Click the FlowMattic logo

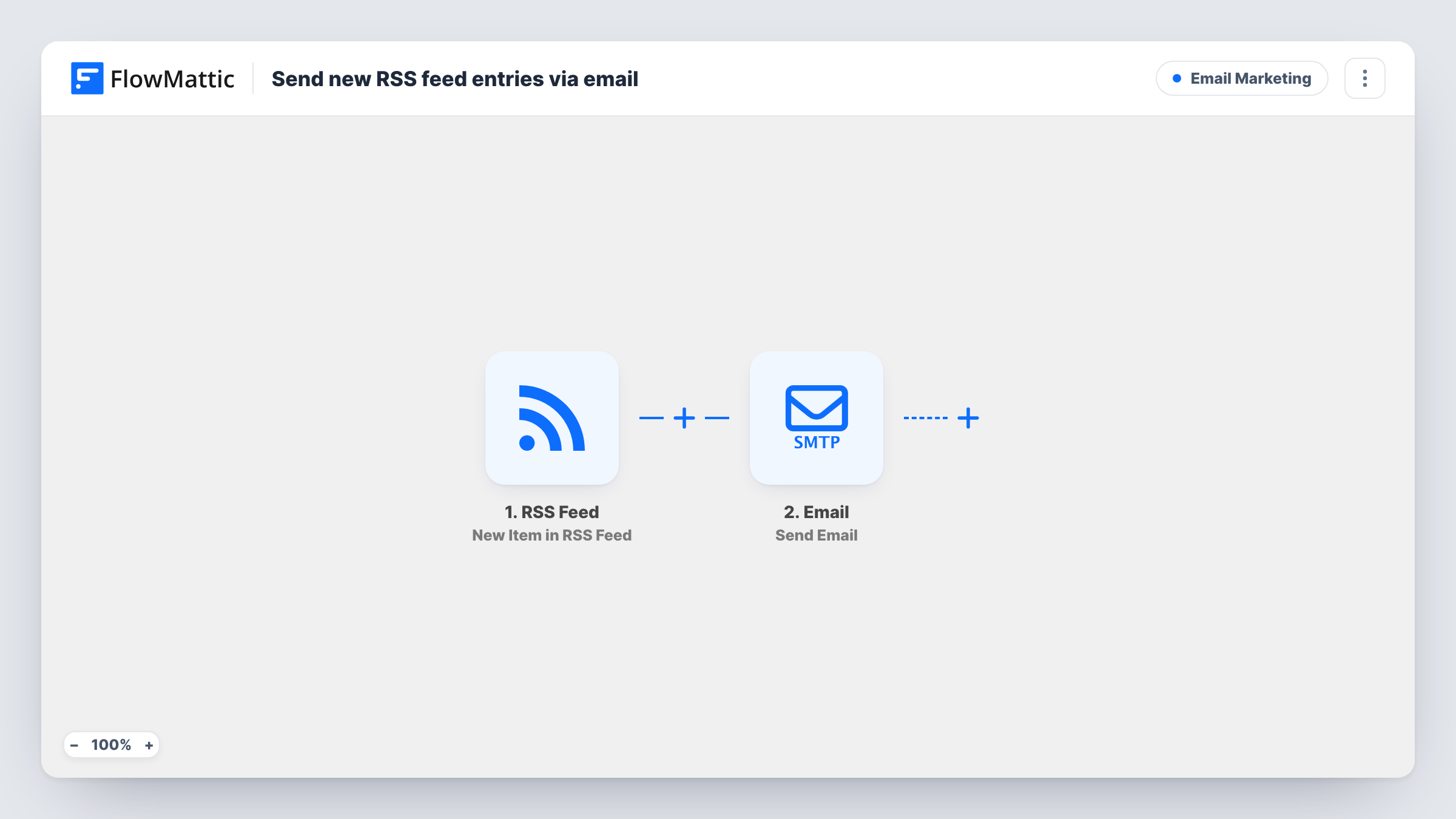click(152, 78)
